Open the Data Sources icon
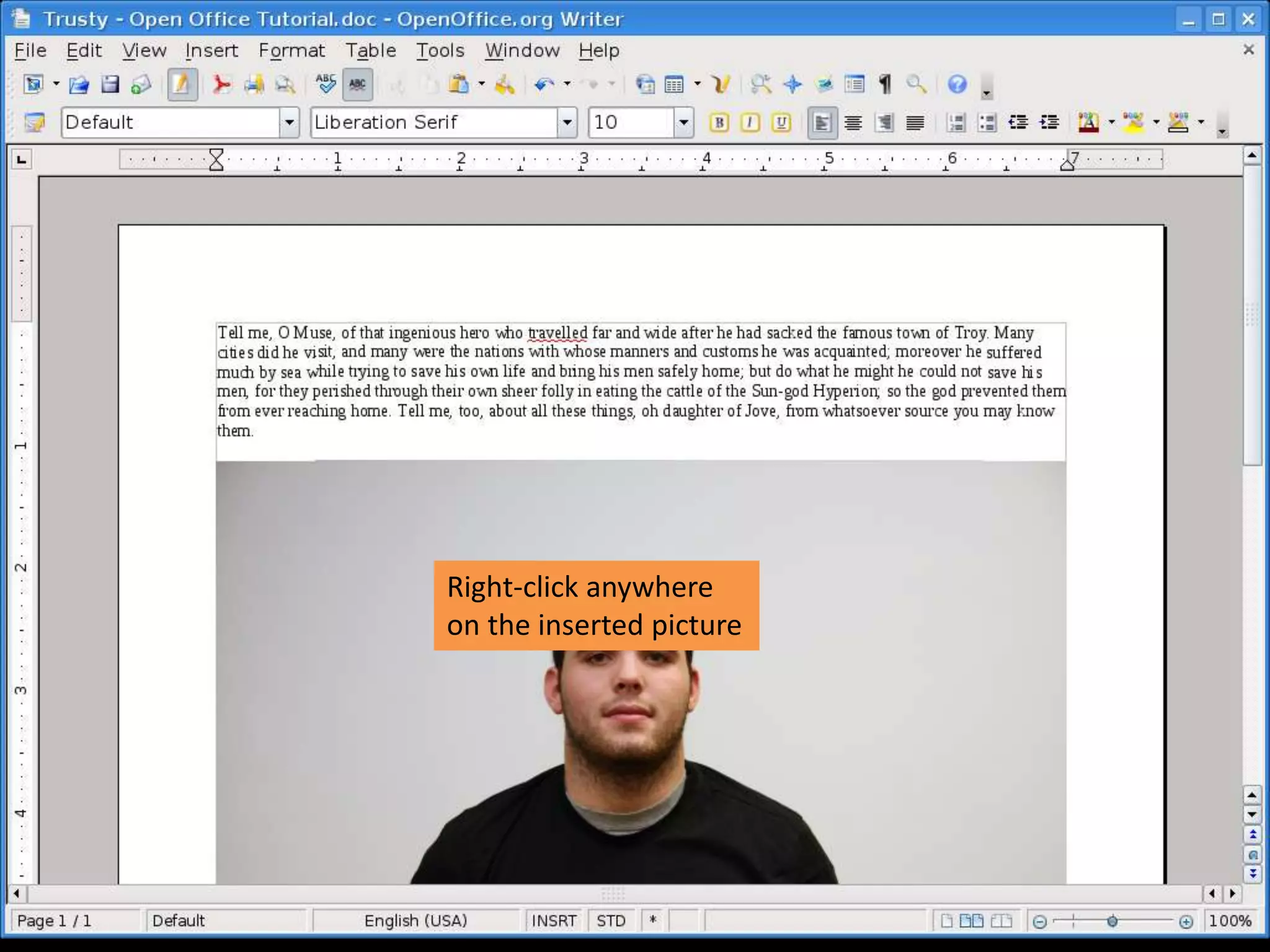 click(x=855, y=84)
